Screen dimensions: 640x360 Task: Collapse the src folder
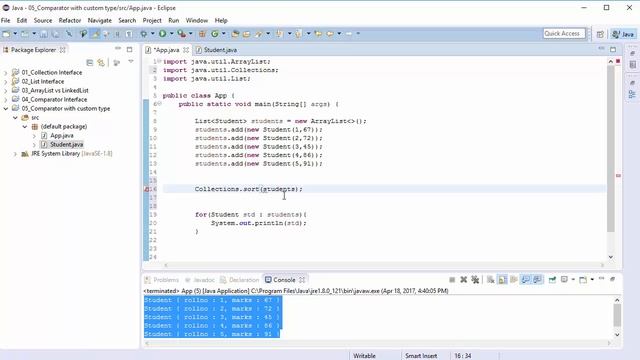tap(15, 118)
